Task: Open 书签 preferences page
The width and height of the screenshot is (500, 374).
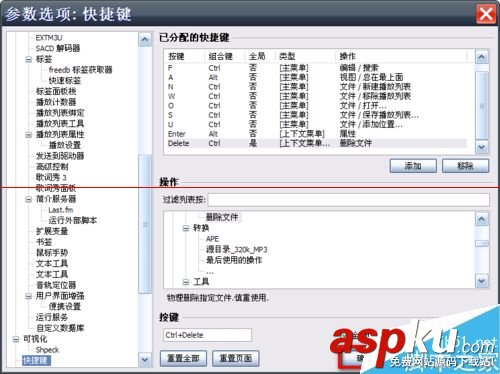Action: [44, 242]
